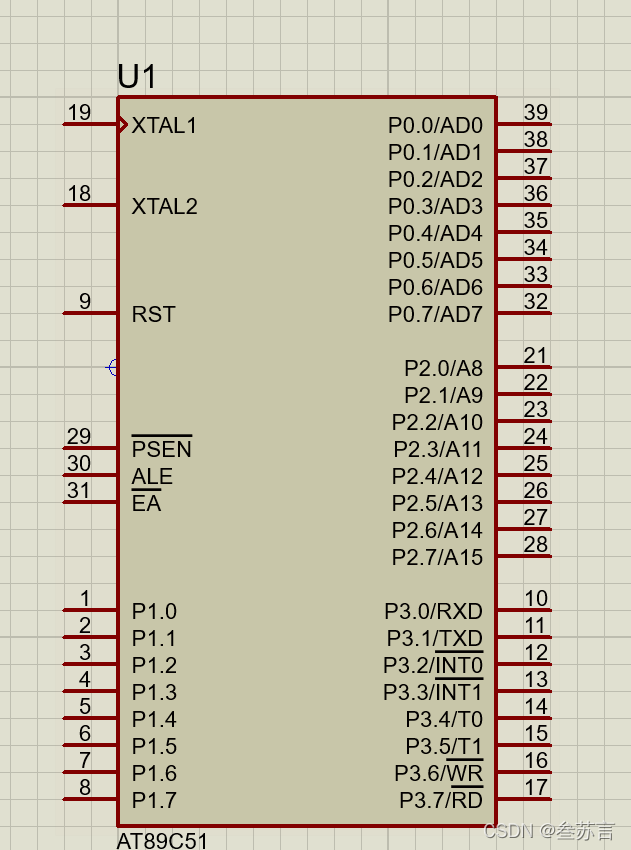Click the P0.0/AD0 pin label

[x=435, y=126]
